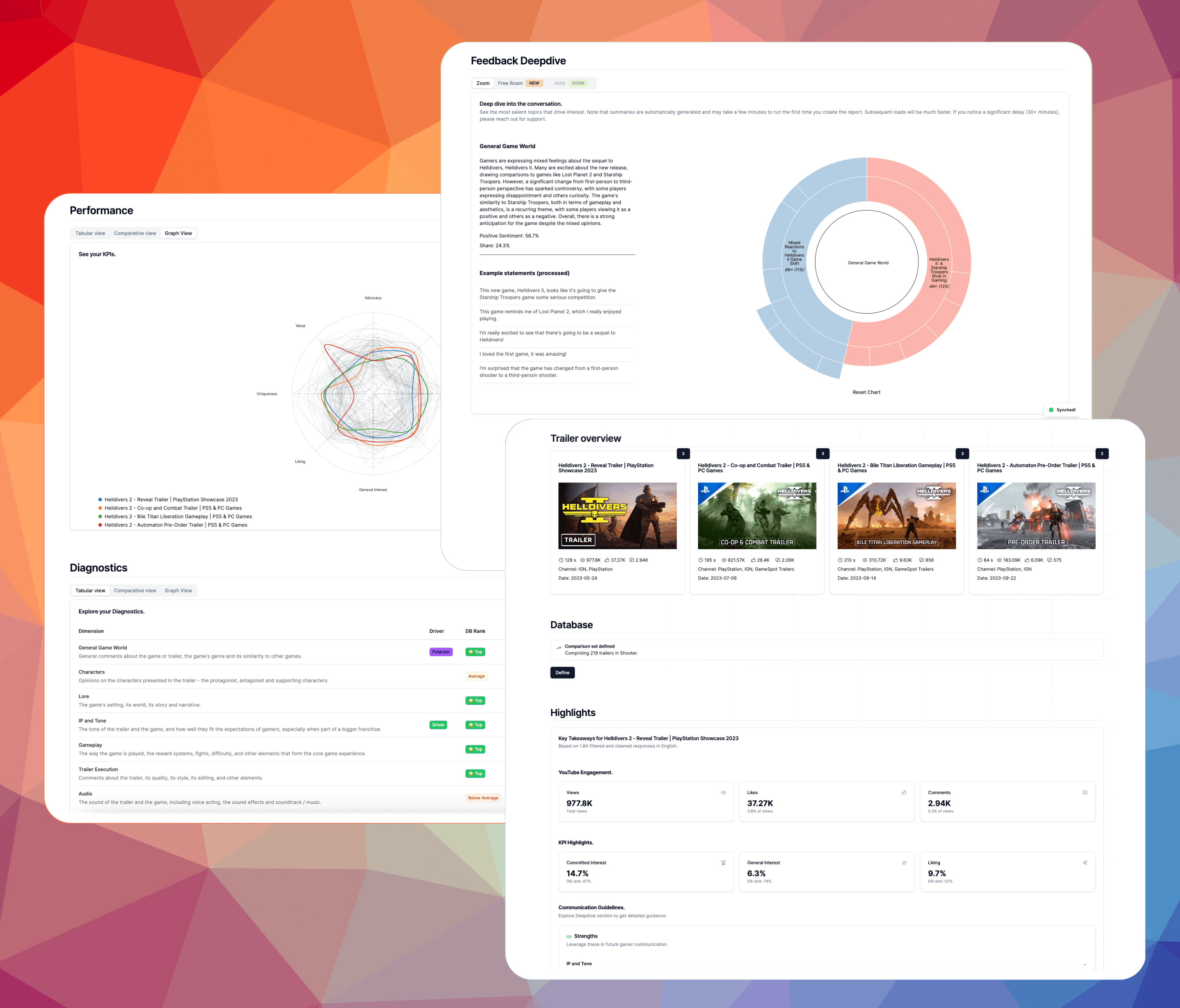1180x1008 pixels.
Task: Click the thumbs-up icon beside 26.4K likes
Action: pyautogui.click(x=753, y=560)
